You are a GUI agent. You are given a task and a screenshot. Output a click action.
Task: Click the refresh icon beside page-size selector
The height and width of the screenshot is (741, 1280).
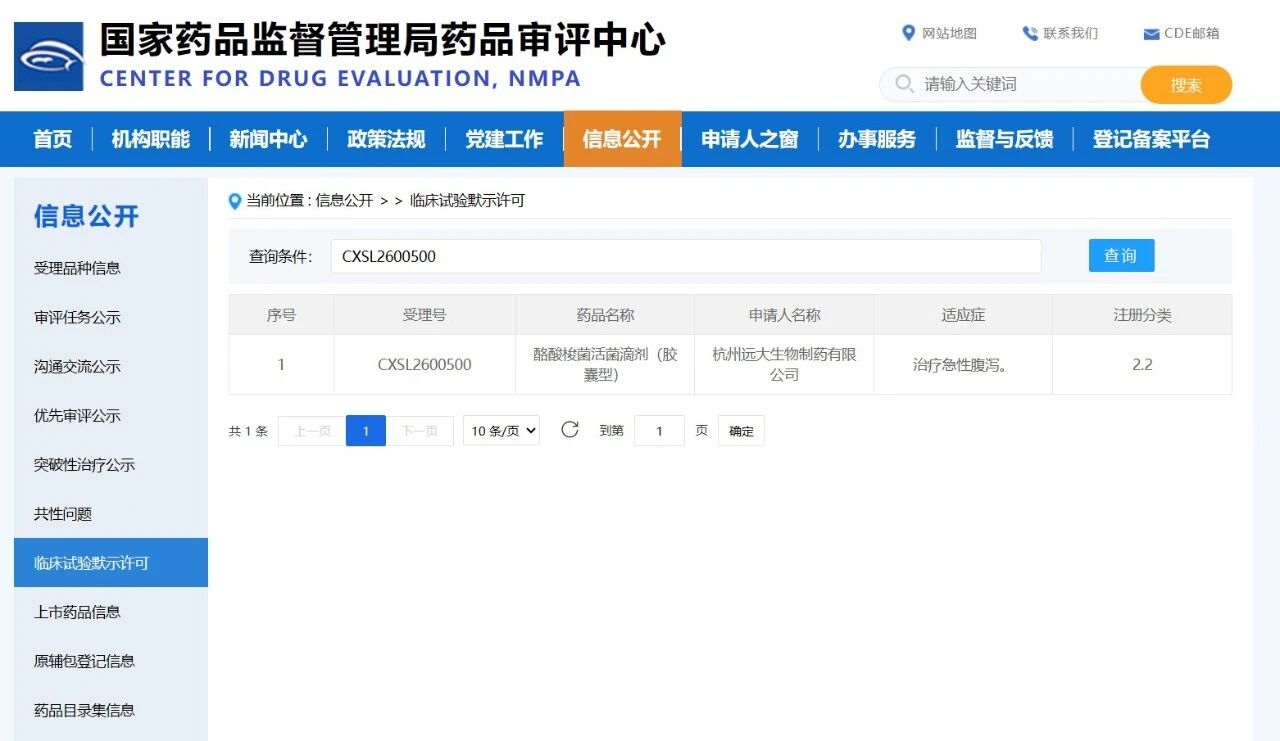tap(570, 430)
